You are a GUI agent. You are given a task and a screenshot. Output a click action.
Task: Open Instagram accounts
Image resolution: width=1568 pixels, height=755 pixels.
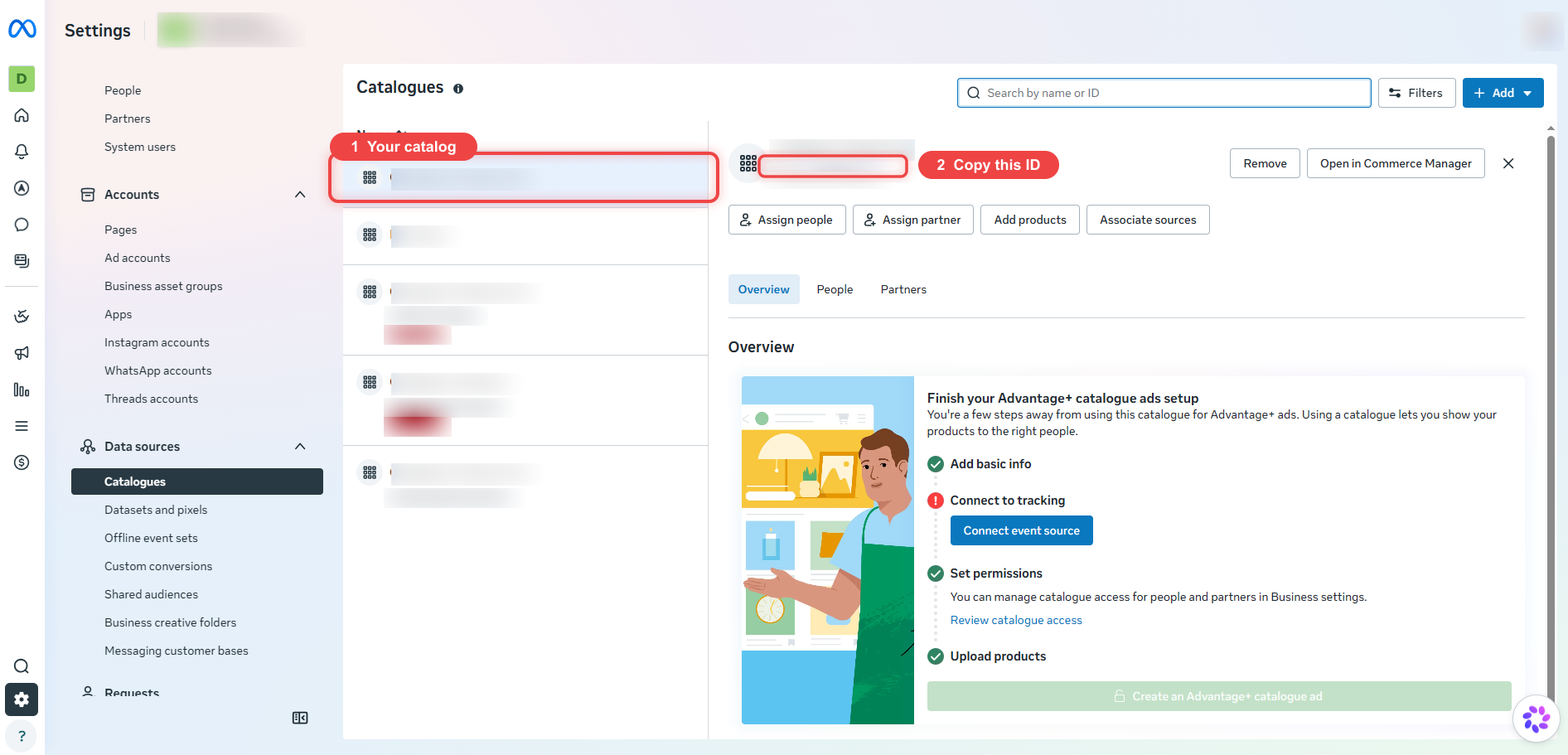tap(157, 342)
